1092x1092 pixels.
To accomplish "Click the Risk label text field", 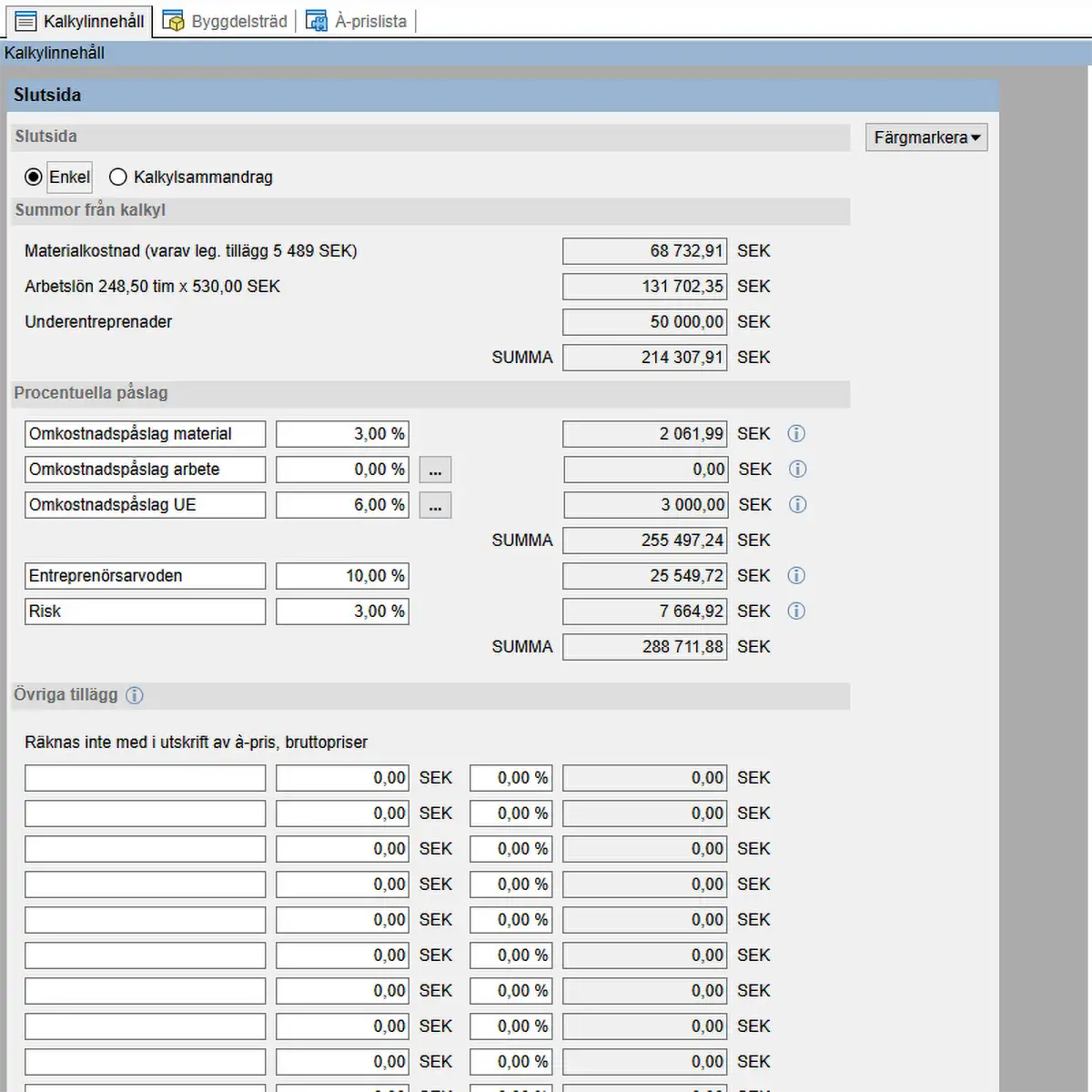I will pyautogui.click(x=145, y=612).
